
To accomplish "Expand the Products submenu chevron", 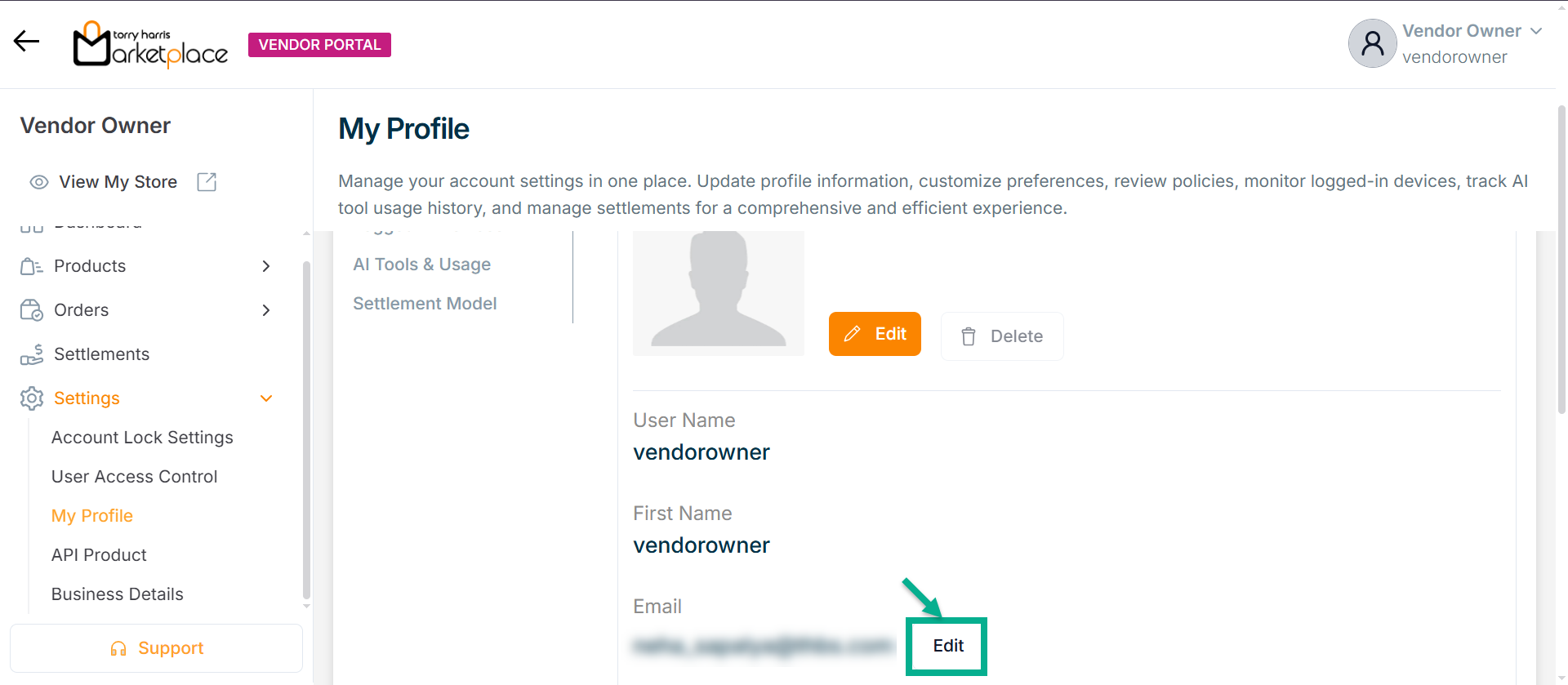I will (x=266, y=266).
